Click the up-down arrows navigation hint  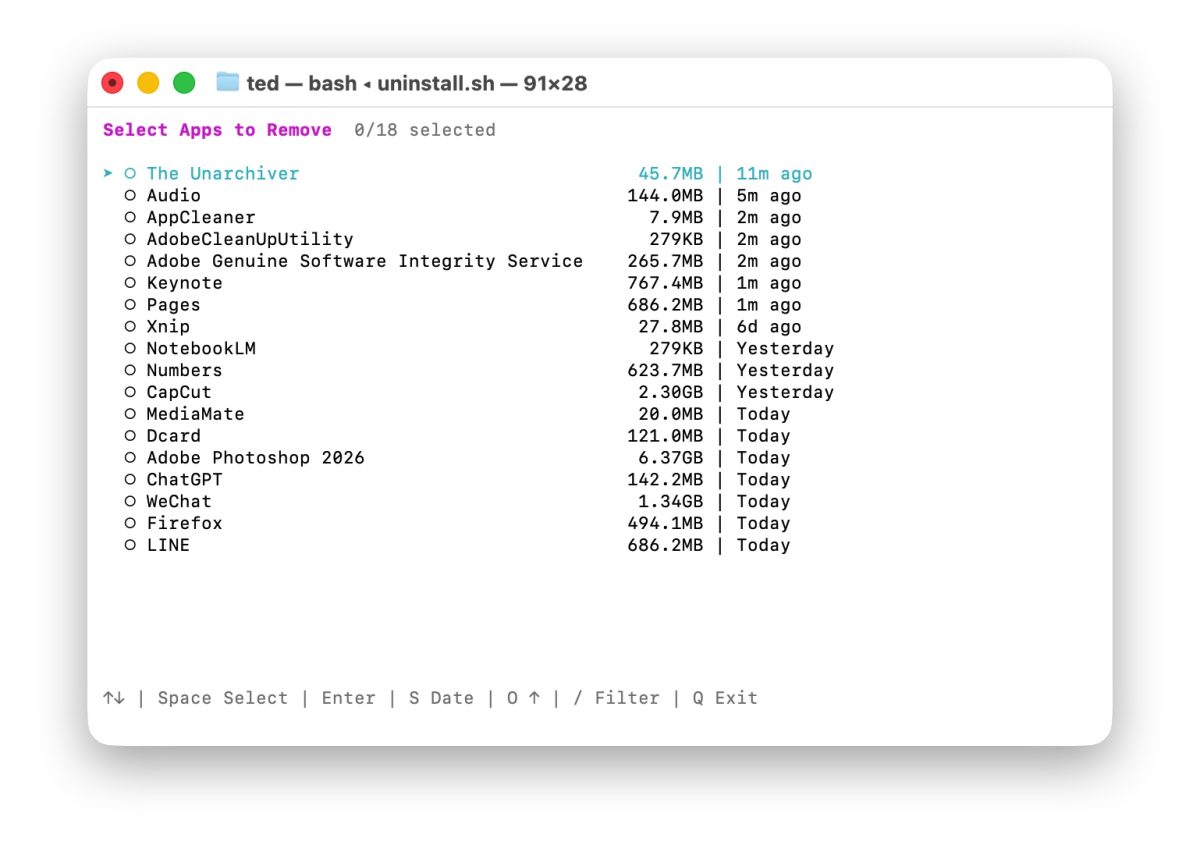[x=113, y=698]
